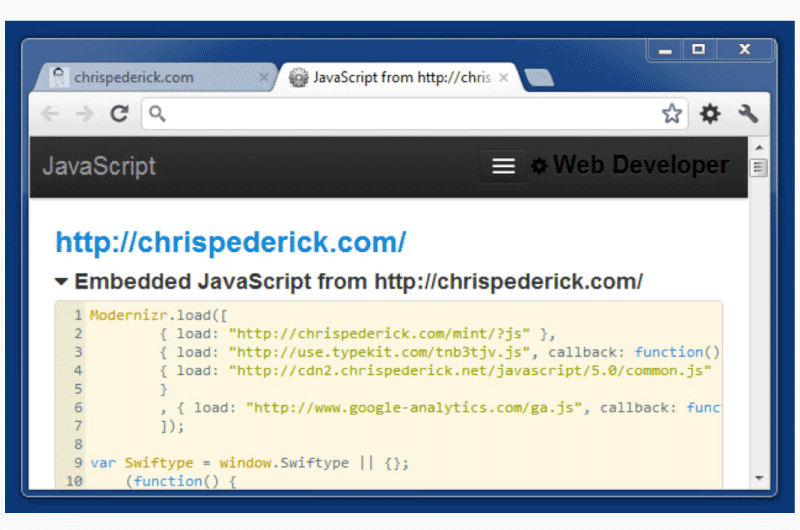The width and height of the screenshot is (800, 530).
Task: Click the JavaScript tab's gear favicon
Action: (x=298, y=77)
